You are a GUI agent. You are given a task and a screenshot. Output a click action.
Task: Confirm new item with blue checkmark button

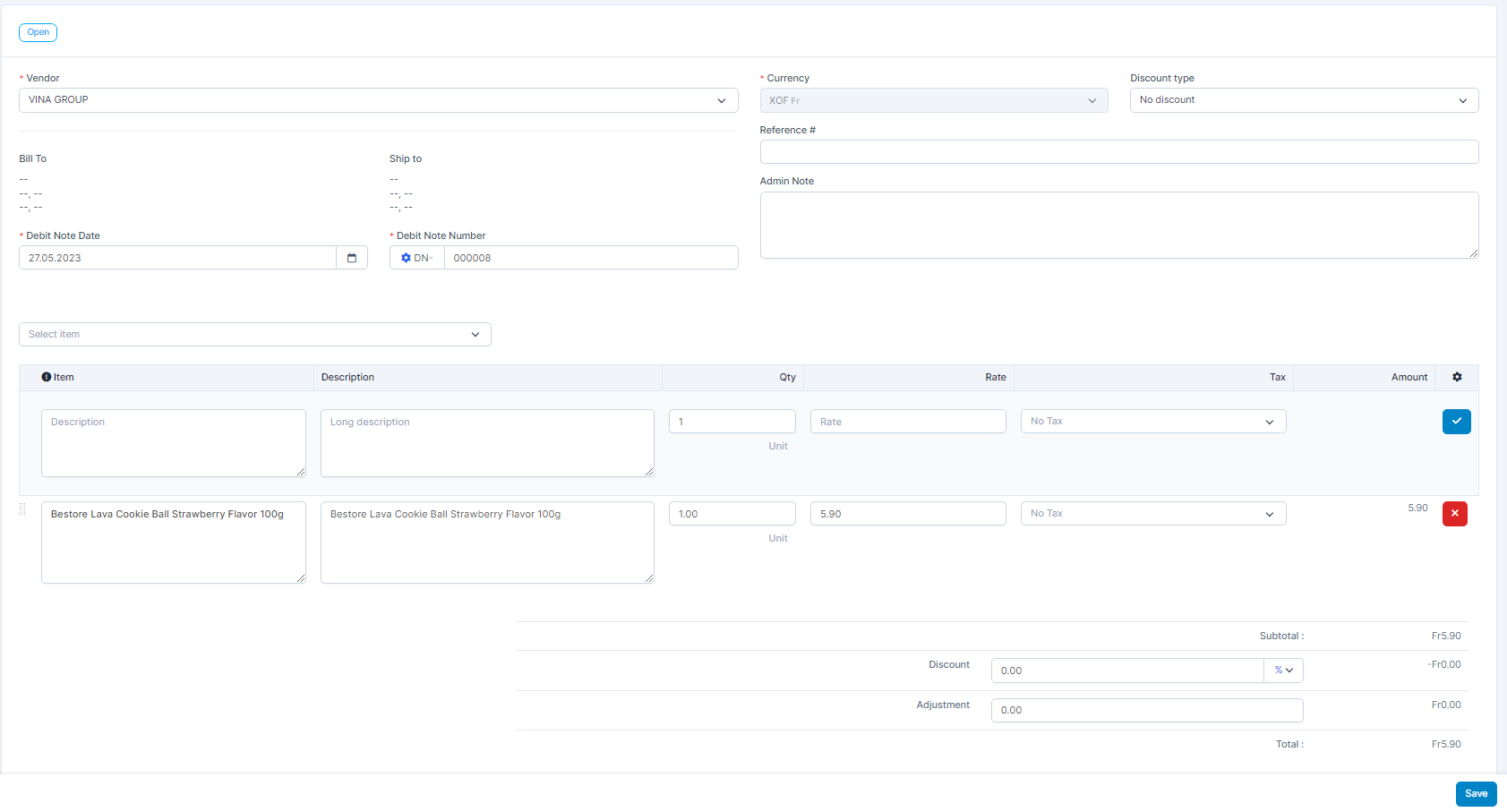(x=1456, y=422)
